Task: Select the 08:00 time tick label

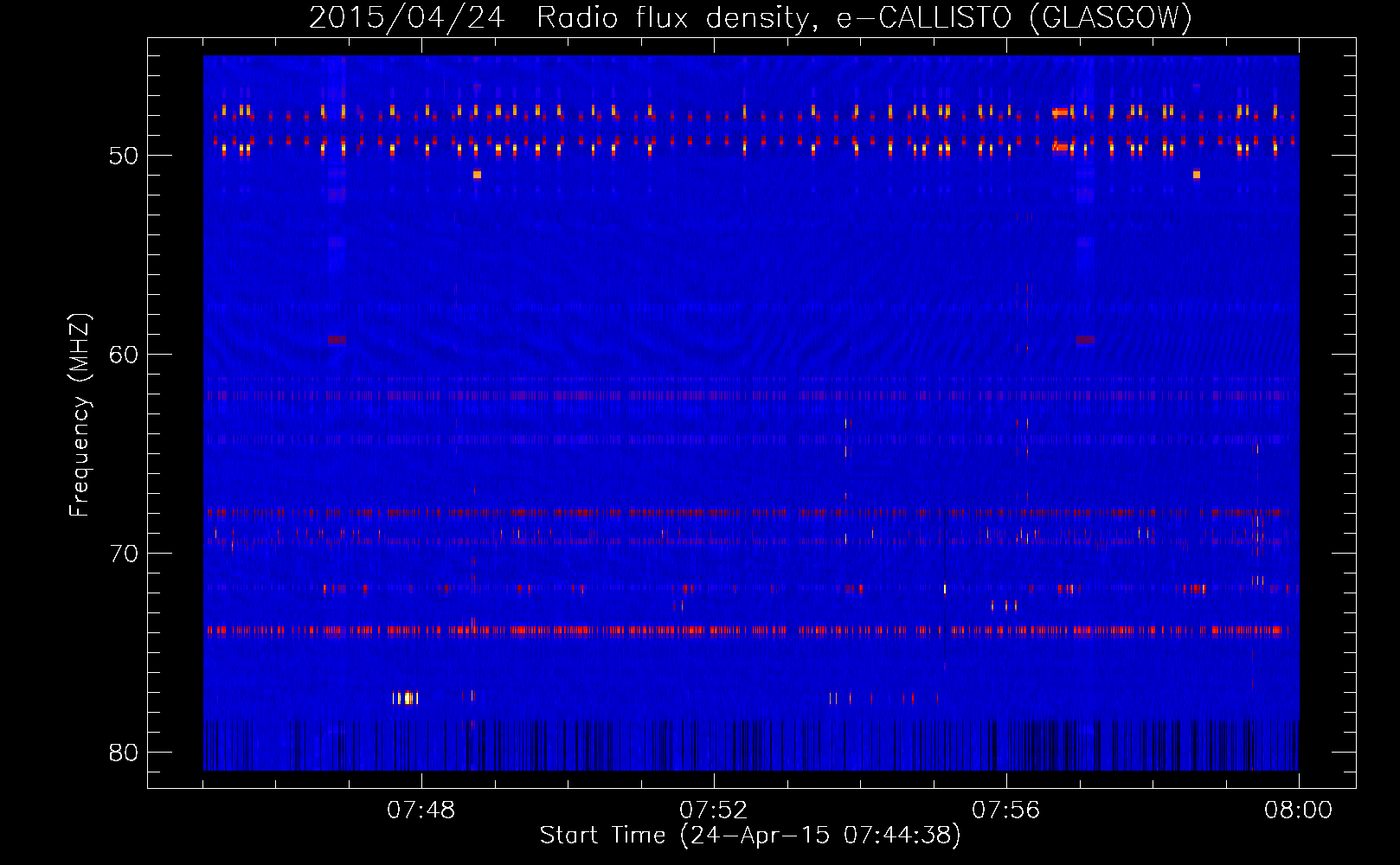Action: (x=1298, y=811)
